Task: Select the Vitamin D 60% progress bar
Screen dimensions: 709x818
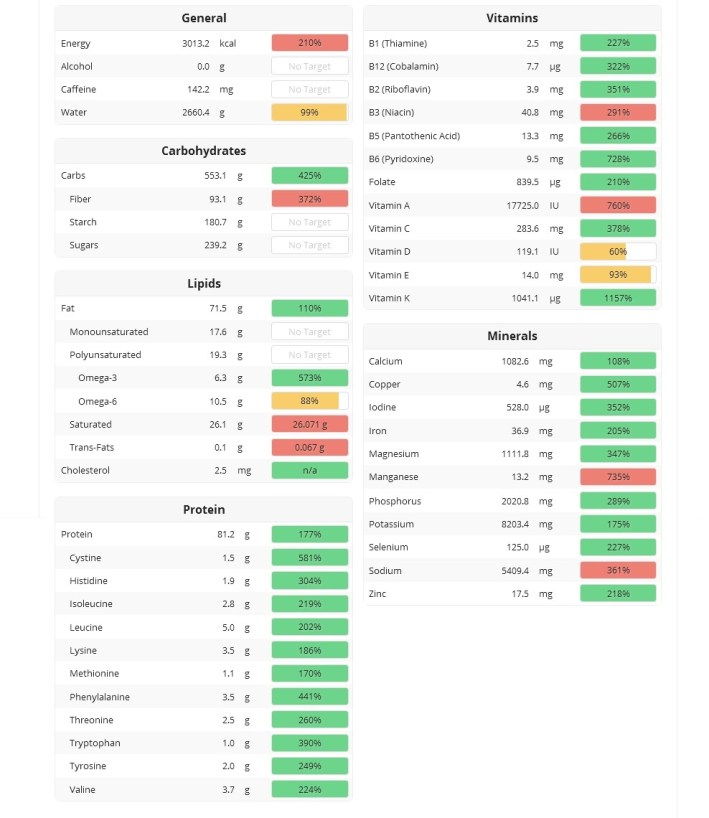Action: coord(617,252)
